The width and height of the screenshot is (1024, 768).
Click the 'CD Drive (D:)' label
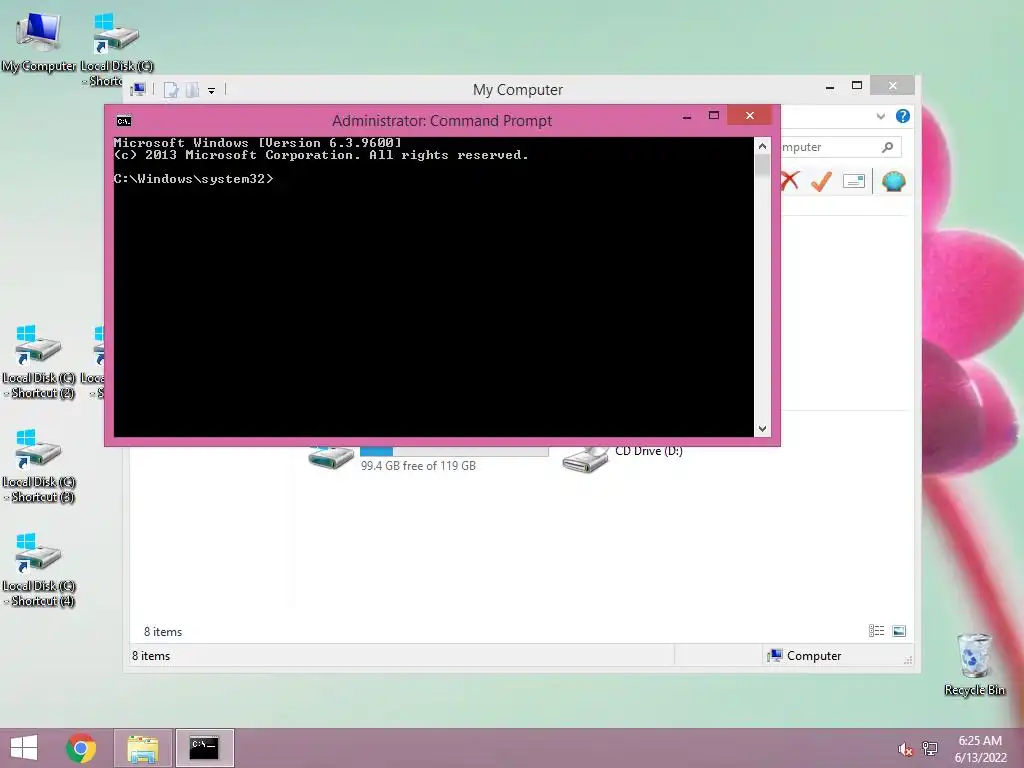pyautogui.click(x=648, y=451)
